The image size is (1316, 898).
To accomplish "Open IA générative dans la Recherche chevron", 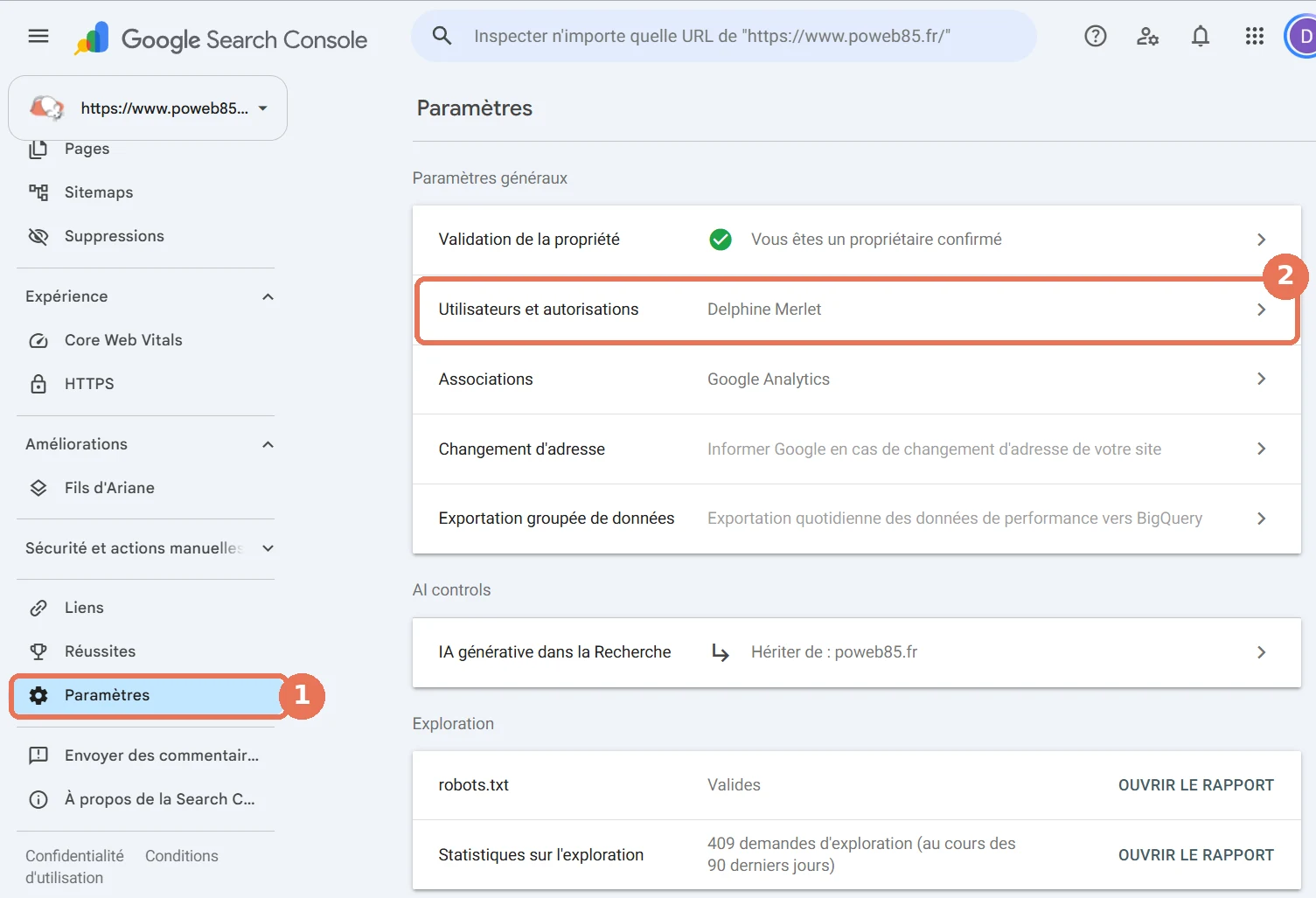I will point(1261,652).
